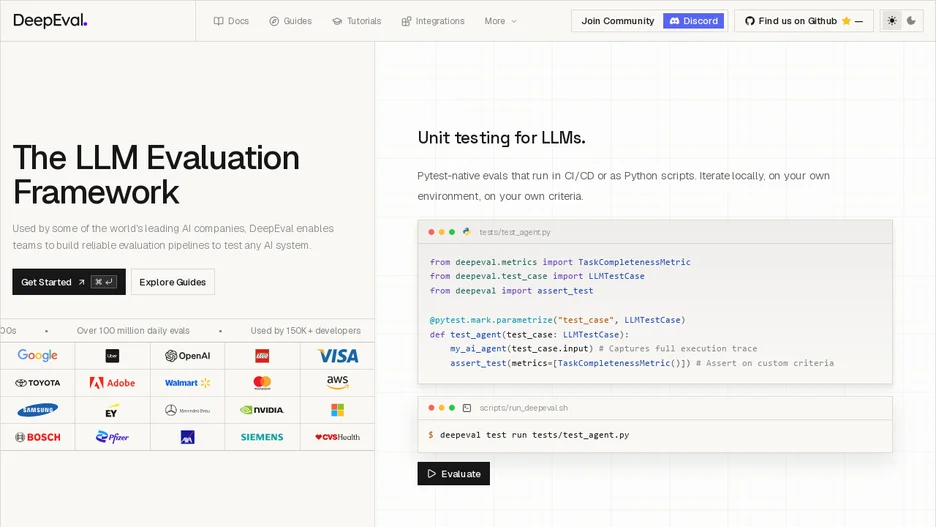Click the Mastercard logo

point(262,383)
